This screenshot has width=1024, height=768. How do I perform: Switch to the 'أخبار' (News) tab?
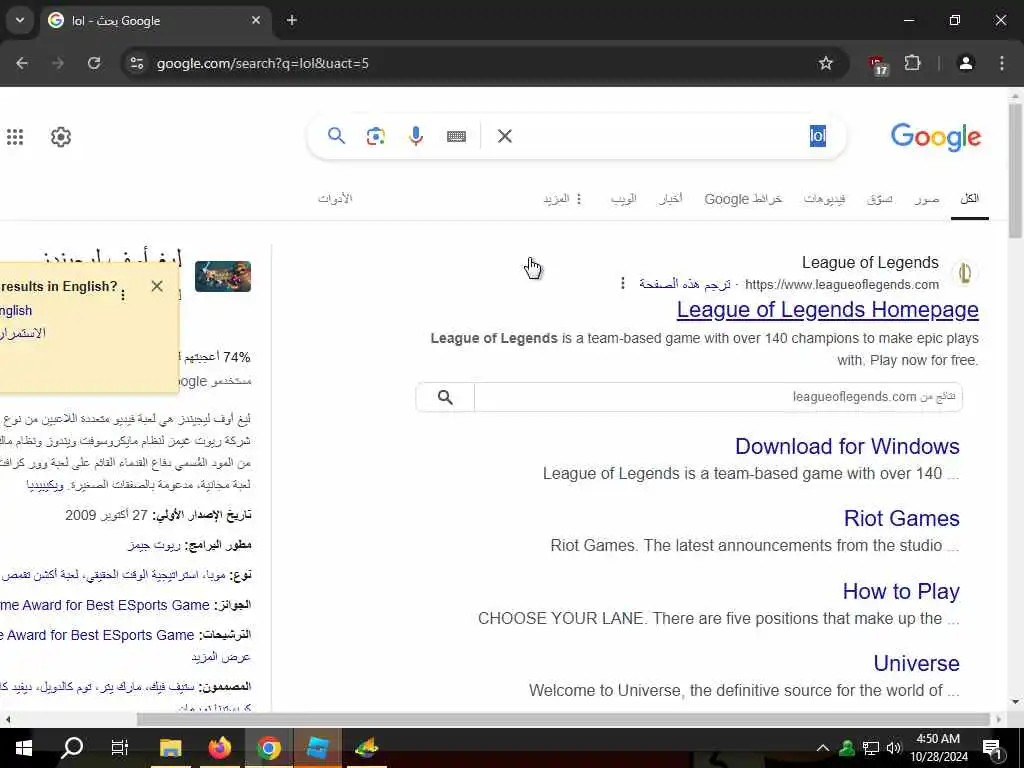point(670,199)
